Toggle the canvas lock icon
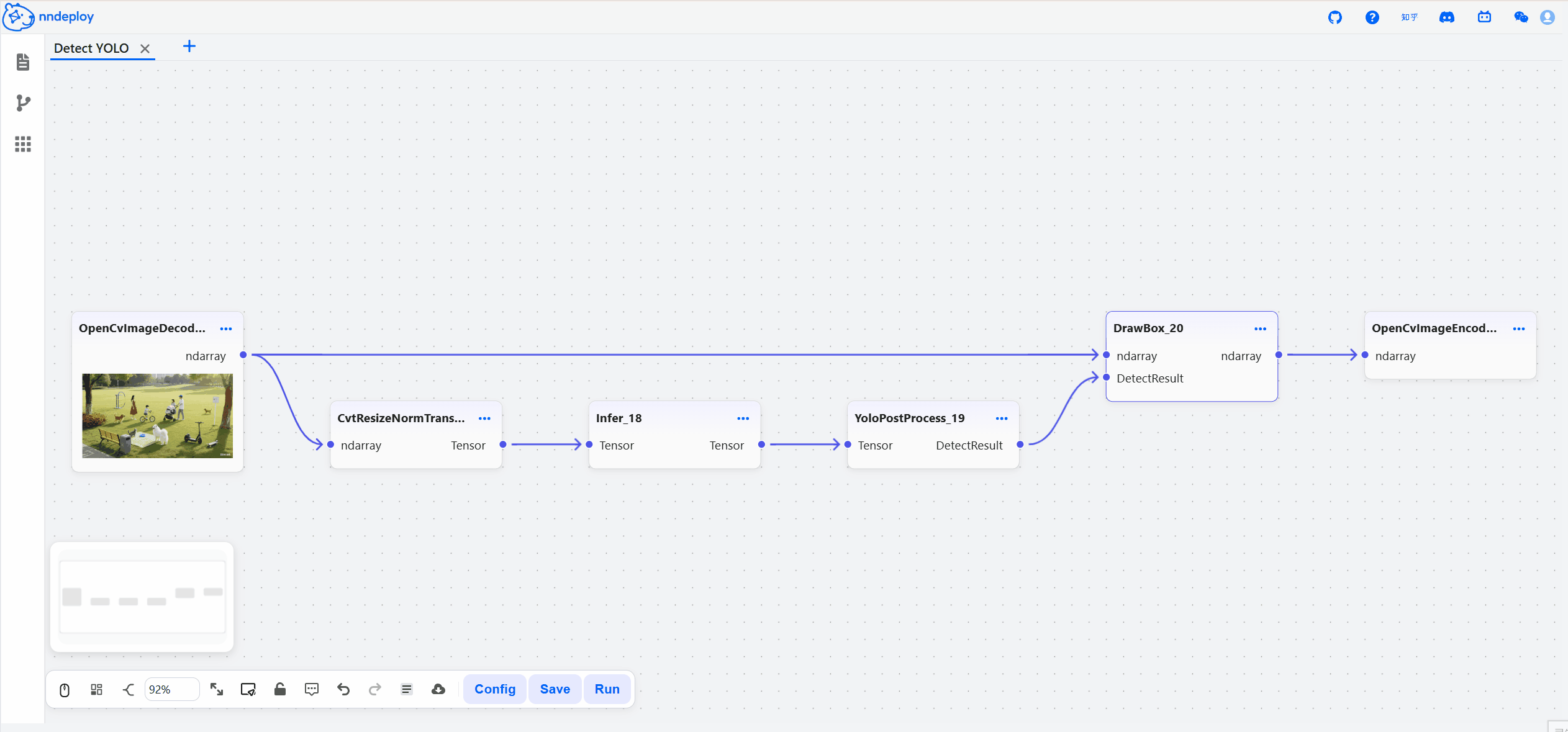1568x732 pixels. pos(280,689)
